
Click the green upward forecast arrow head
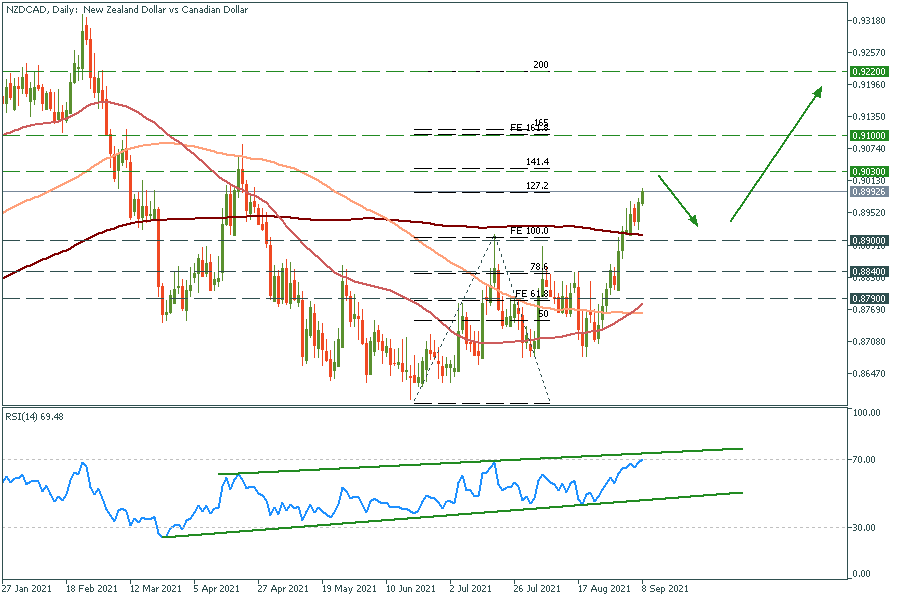[817, 92]
